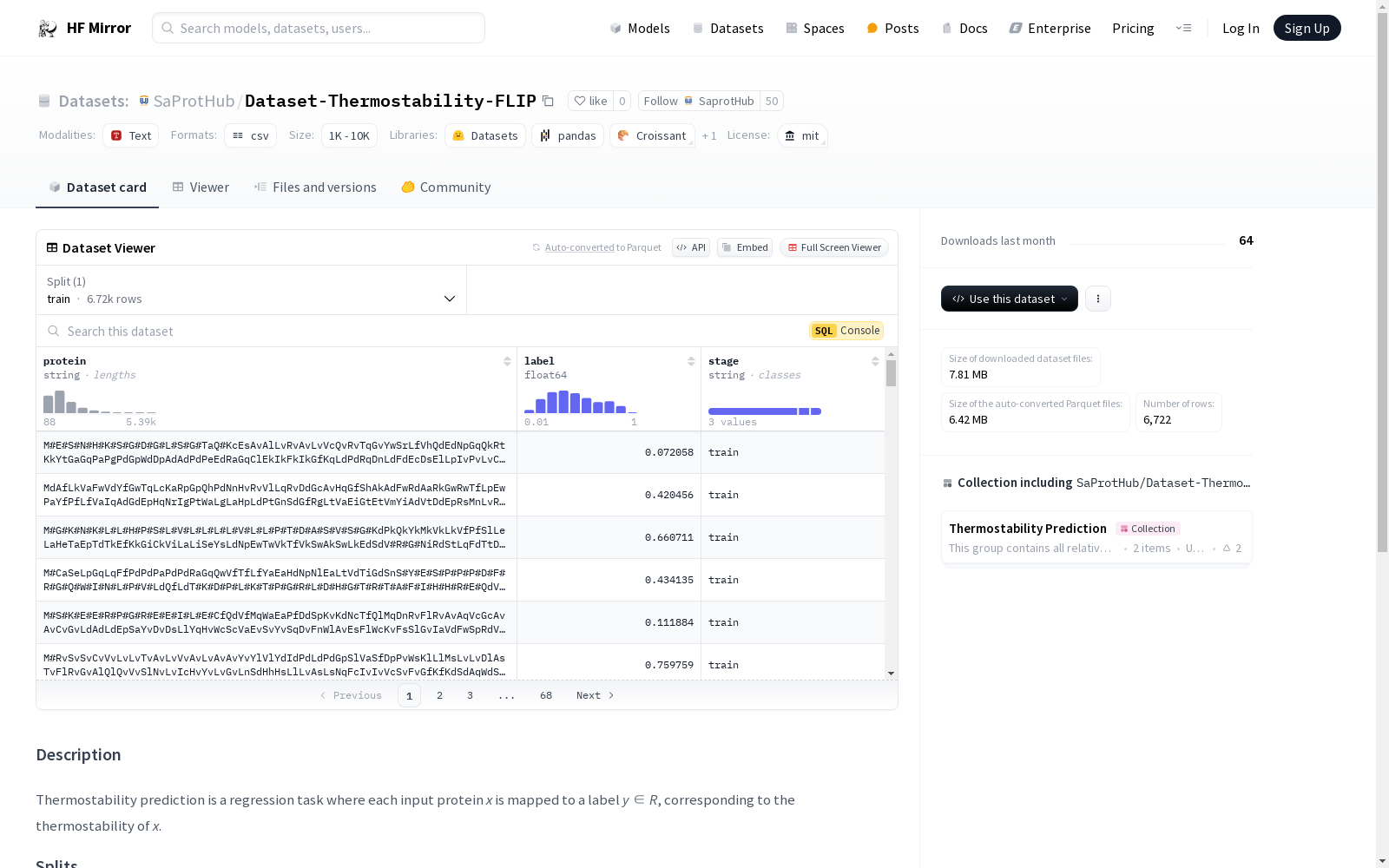Open Datasets in the top navigation
Screen dimensions: 1389x868
727,28
